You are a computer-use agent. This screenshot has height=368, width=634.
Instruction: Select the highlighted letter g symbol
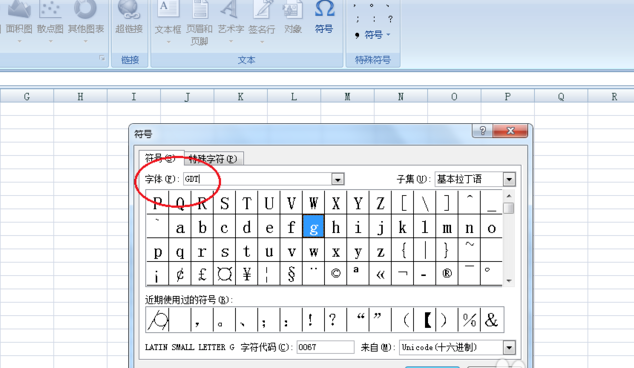click(313, 226)
